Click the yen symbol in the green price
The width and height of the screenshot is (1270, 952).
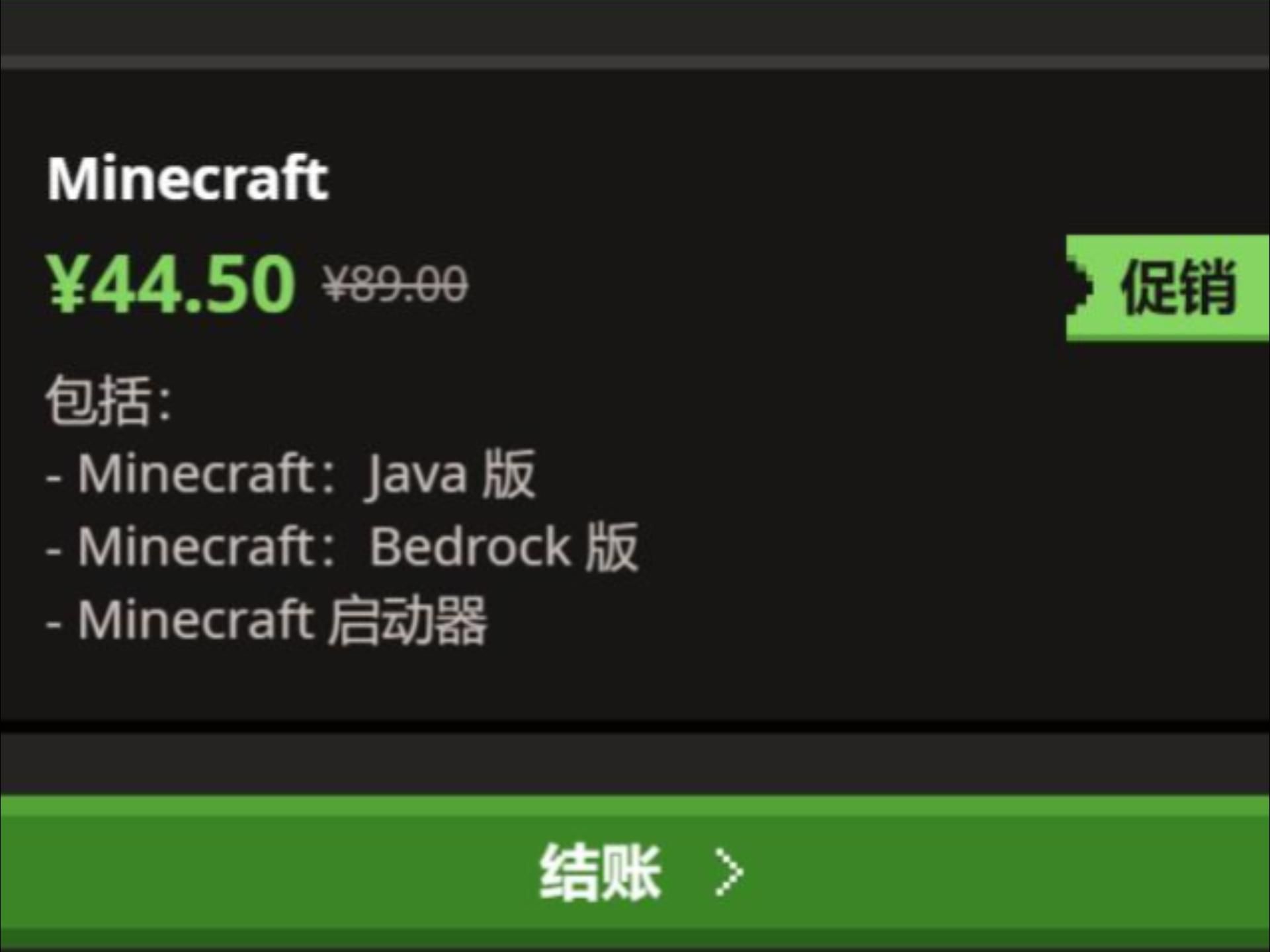coord(67,284)
